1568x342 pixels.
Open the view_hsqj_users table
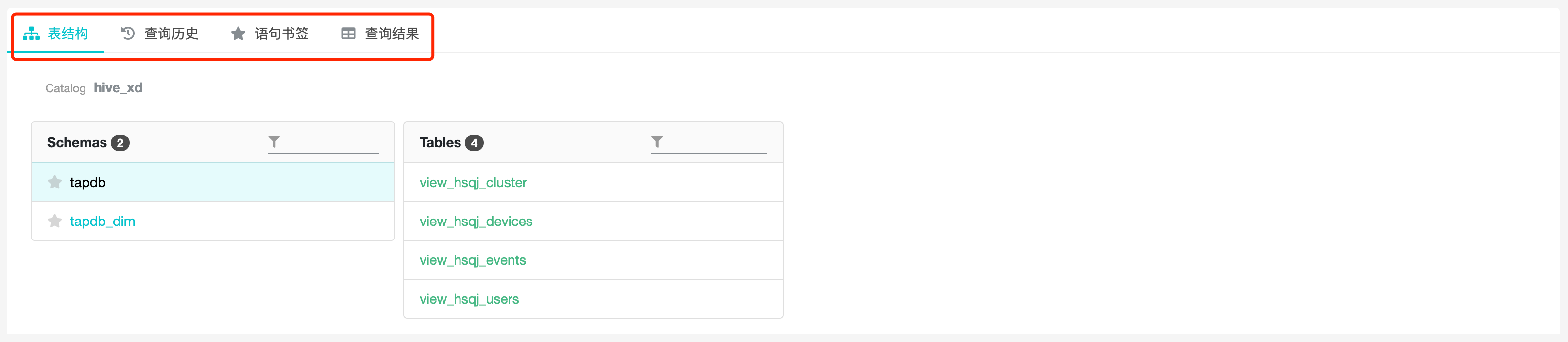click(x=469, y=299)
